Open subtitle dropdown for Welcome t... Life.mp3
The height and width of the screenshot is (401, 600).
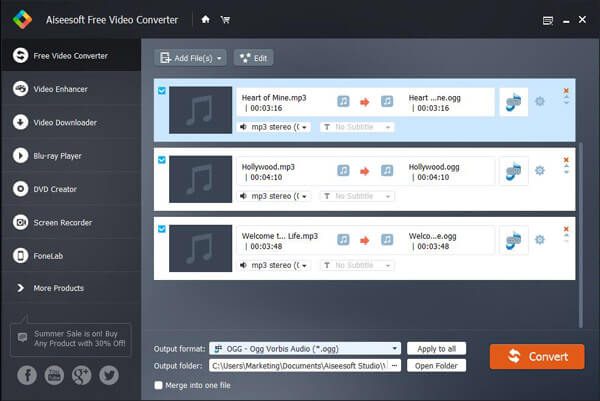pos(357,265)
